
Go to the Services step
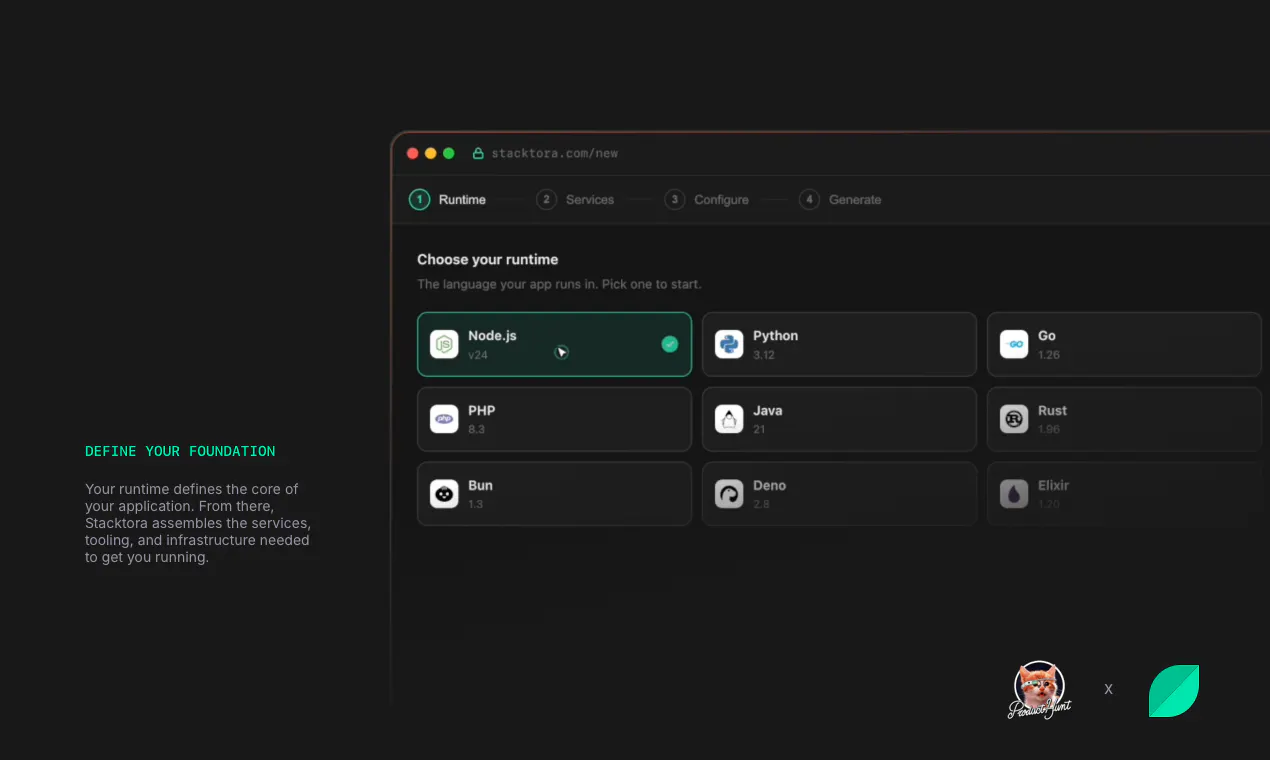pos(575,199)
